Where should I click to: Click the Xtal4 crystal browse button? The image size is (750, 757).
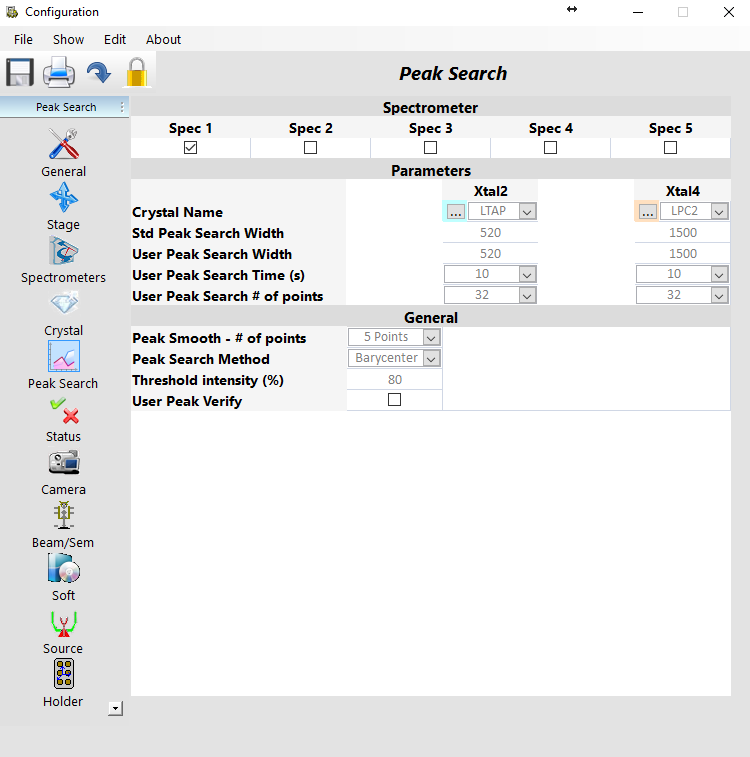pyautogui.click(x=647, y=212)
